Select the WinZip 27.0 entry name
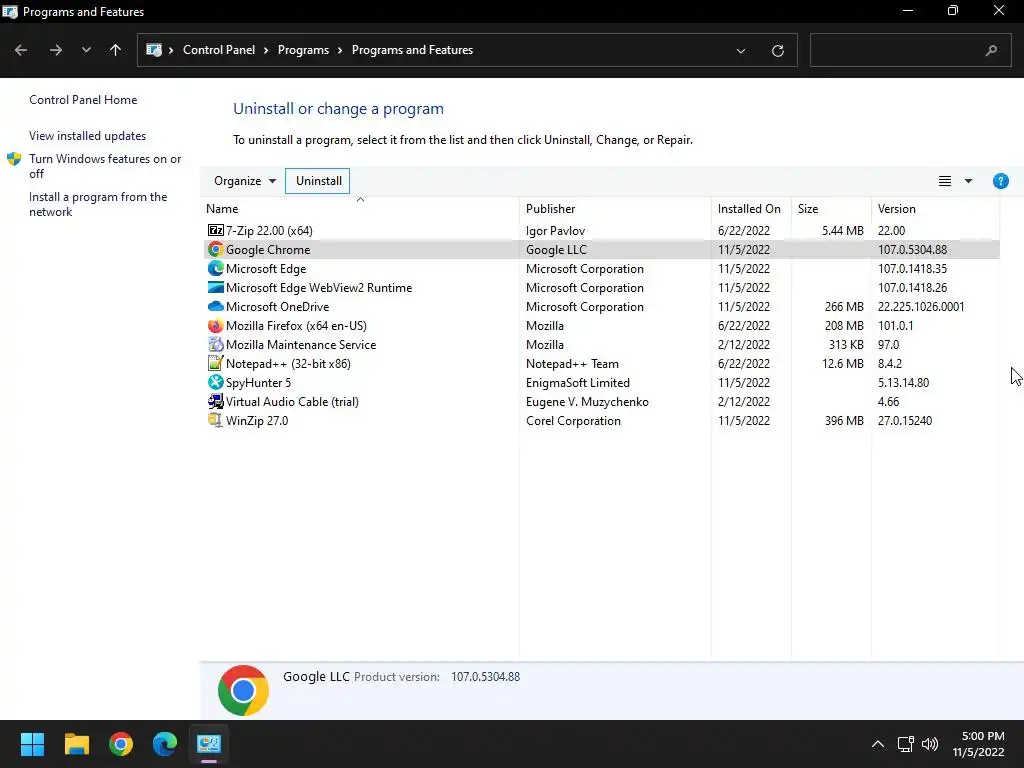 (x=257, y=421)
